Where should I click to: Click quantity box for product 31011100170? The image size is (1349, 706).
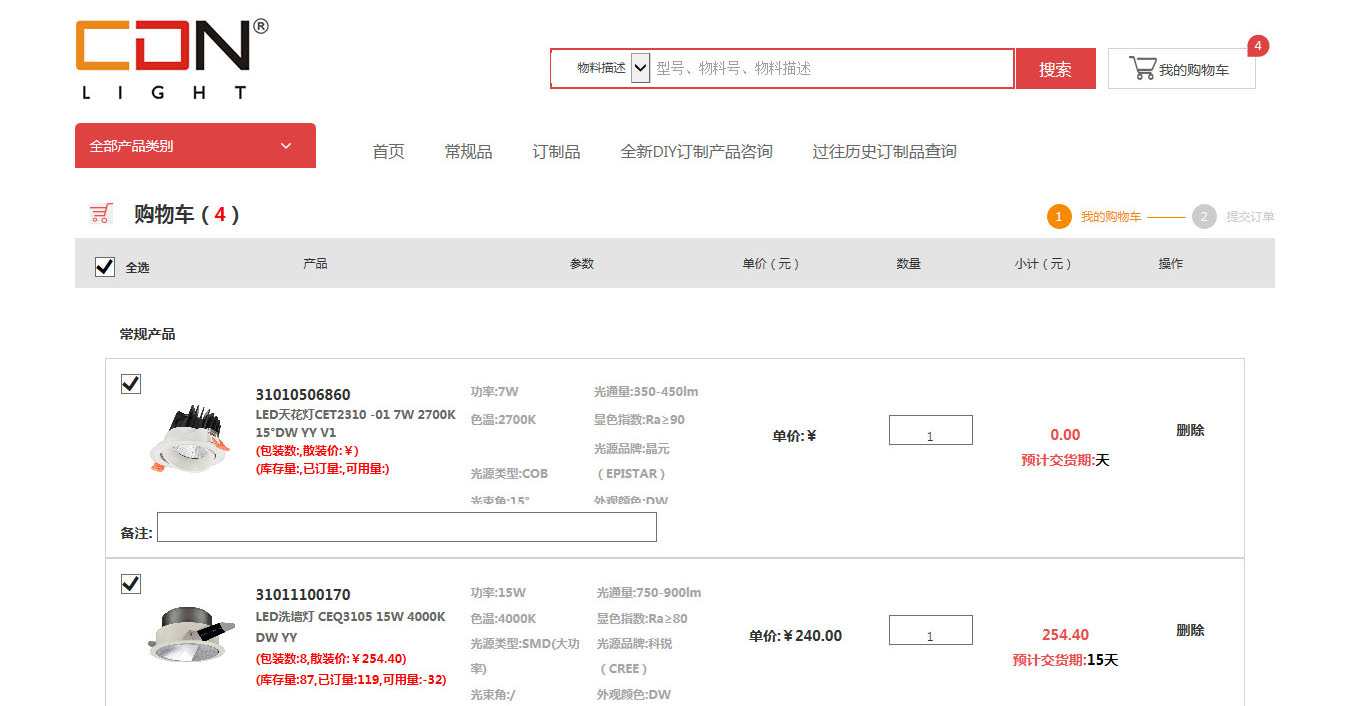click(930, 630)
